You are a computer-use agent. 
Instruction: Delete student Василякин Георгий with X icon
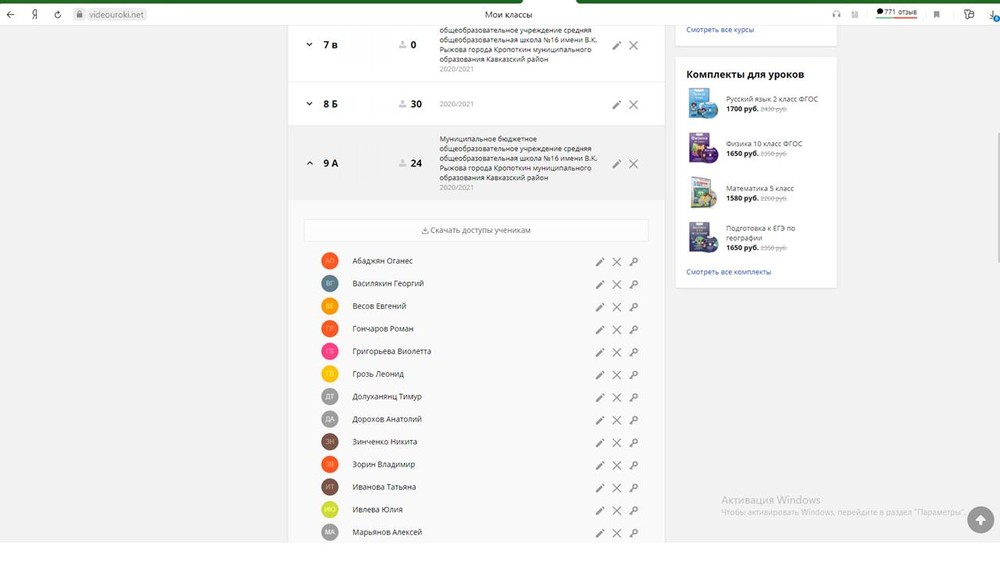point(617,285)
